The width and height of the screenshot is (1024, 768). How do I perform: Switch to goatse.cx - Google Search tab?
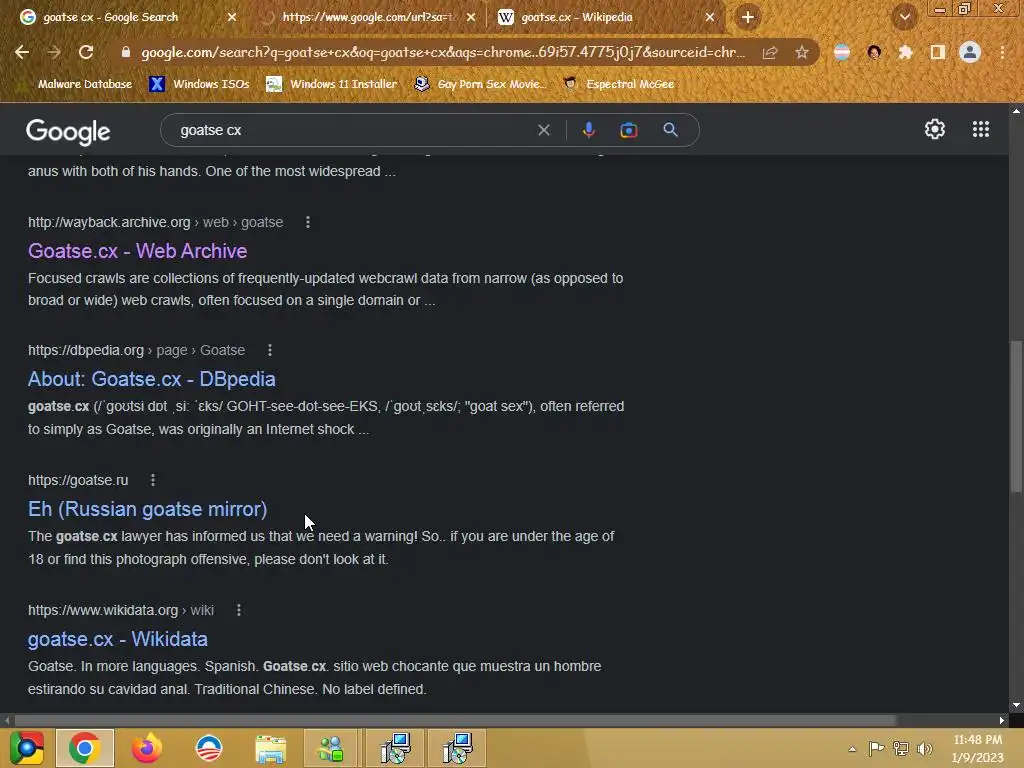[110, 17]
